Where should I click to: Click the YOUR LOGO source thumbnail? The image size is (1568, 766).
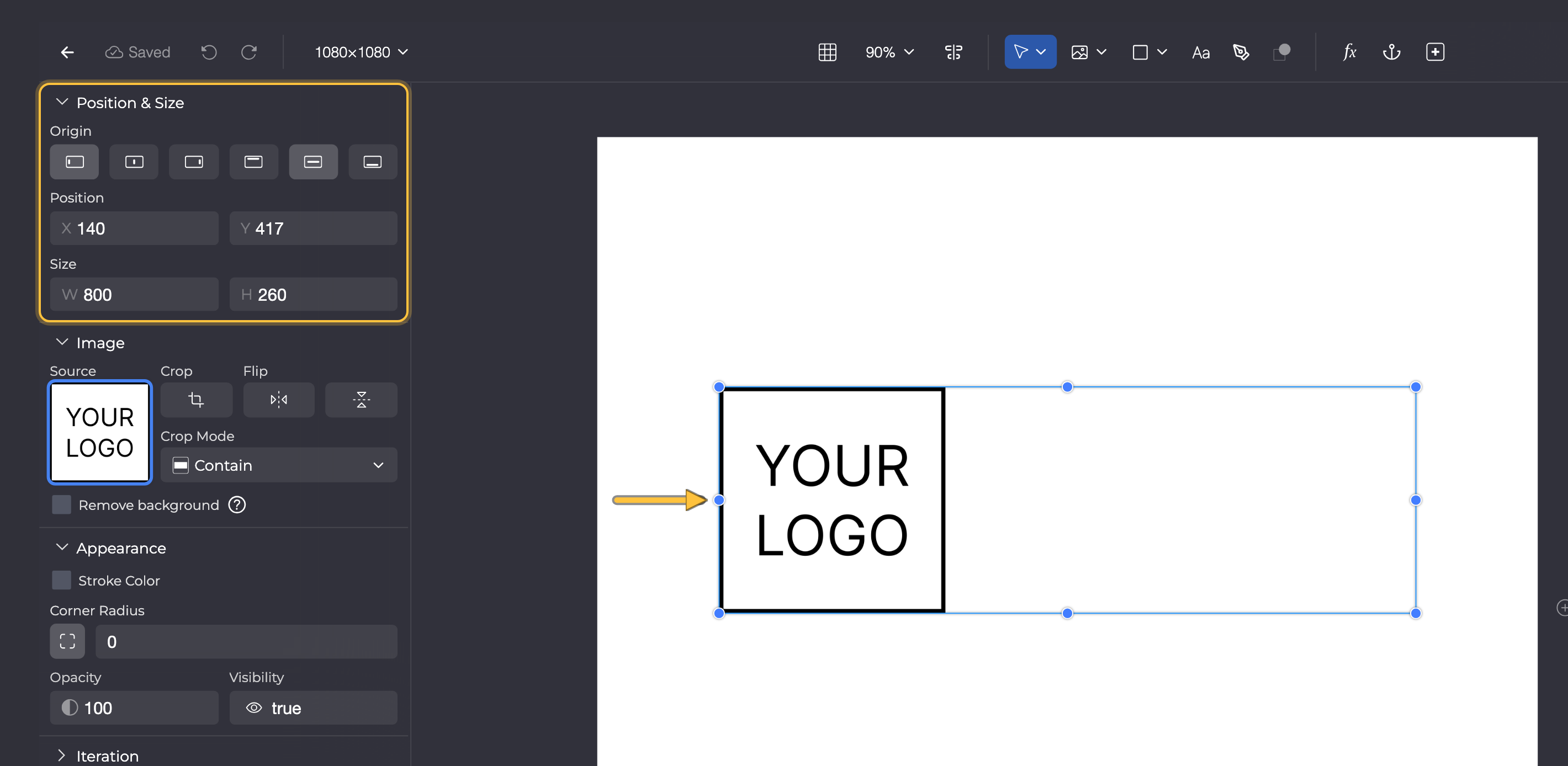(x=100, y=433)
